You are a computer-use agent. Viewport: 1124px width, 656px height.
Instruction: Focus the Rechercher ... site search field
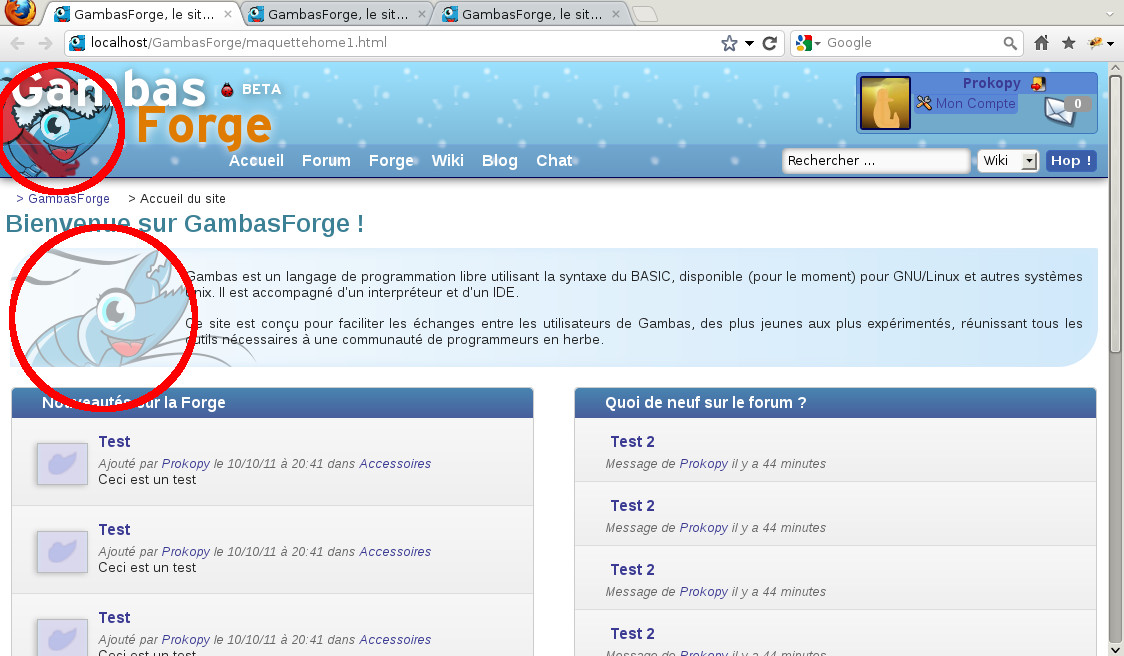[x=876, y=161]
